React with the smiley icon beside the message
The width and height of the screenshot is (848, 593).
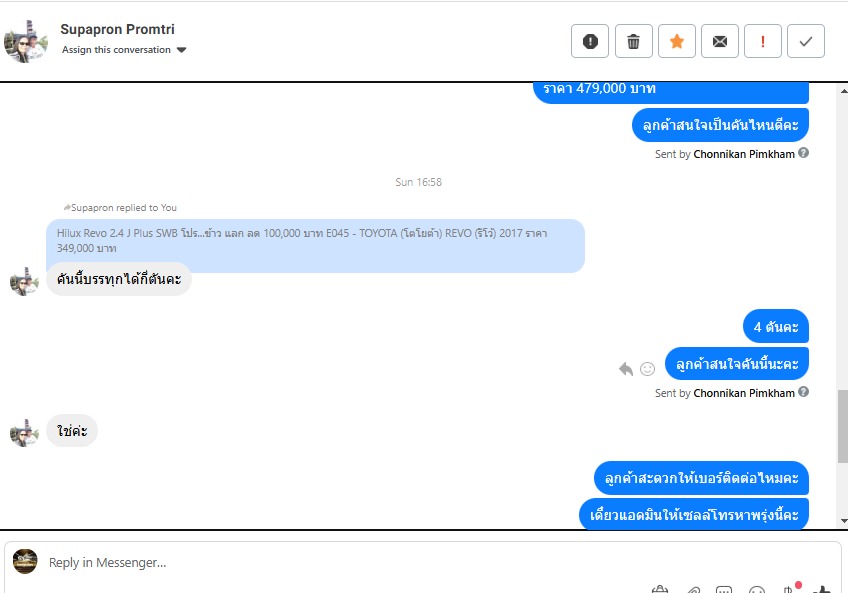[647, 369]
